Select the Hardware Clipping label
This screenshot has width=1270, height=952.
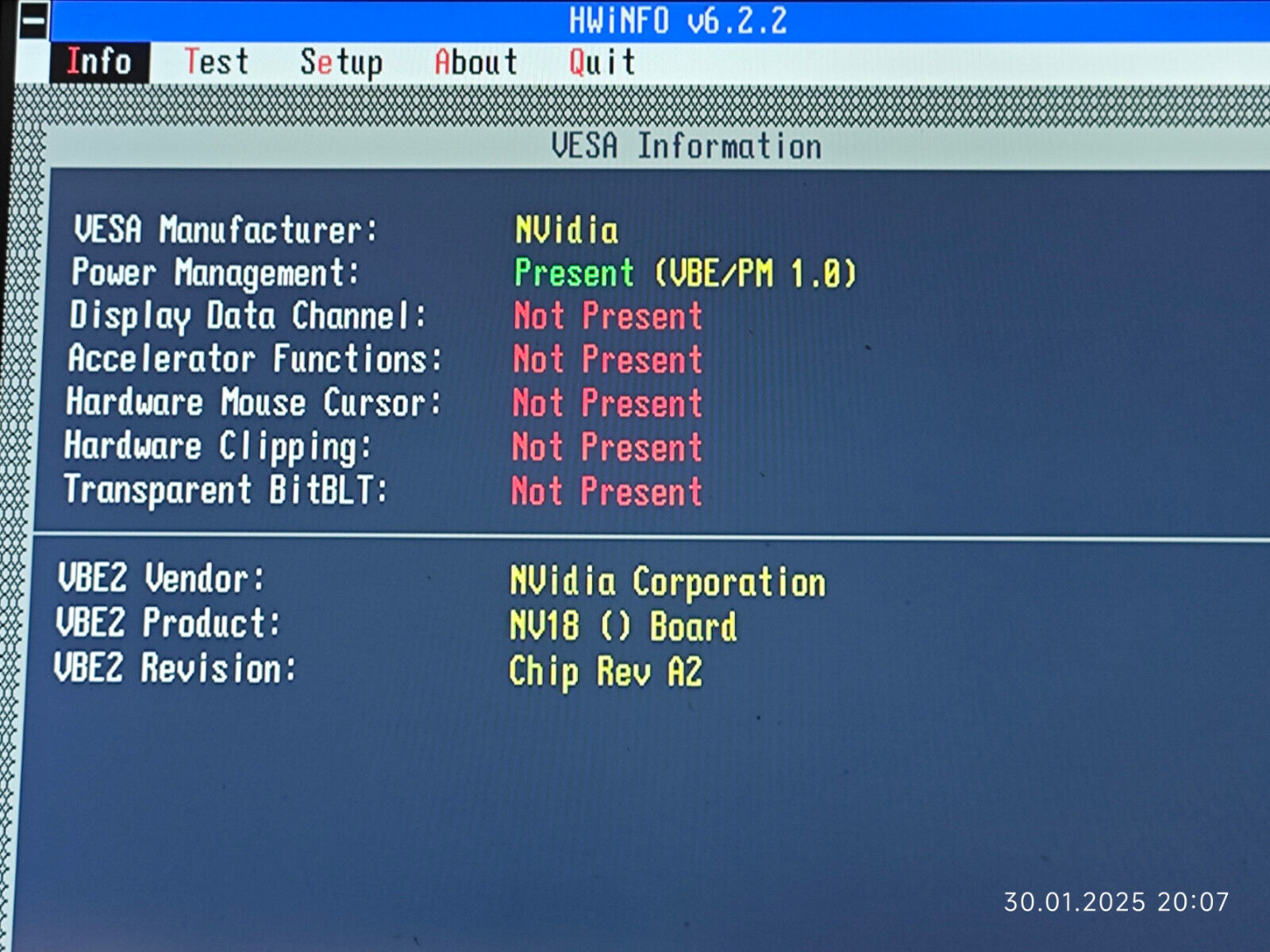[218, 447]
